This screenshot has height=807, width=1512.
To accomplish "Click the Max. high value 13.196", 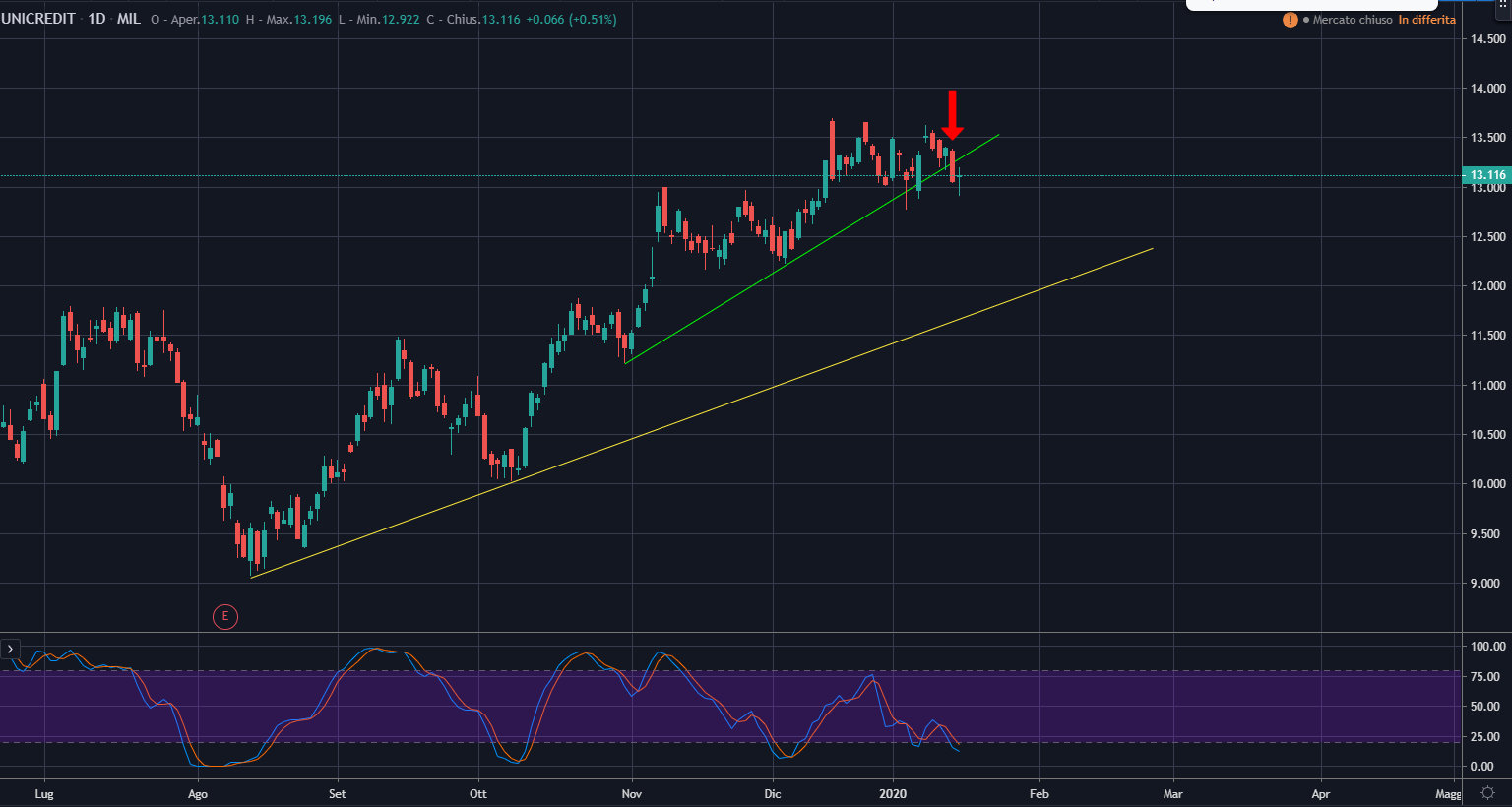I will [311, 20].
